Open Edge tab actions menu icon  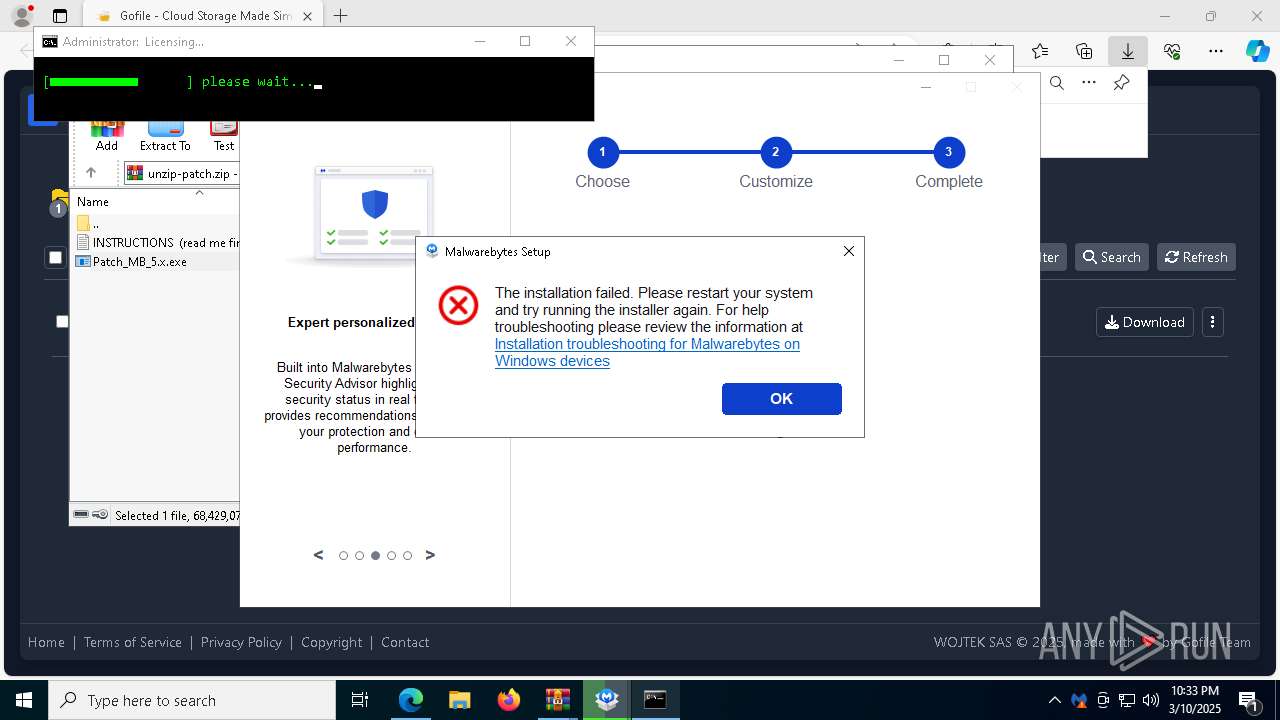pyautogui.click(x=60, y=16)
